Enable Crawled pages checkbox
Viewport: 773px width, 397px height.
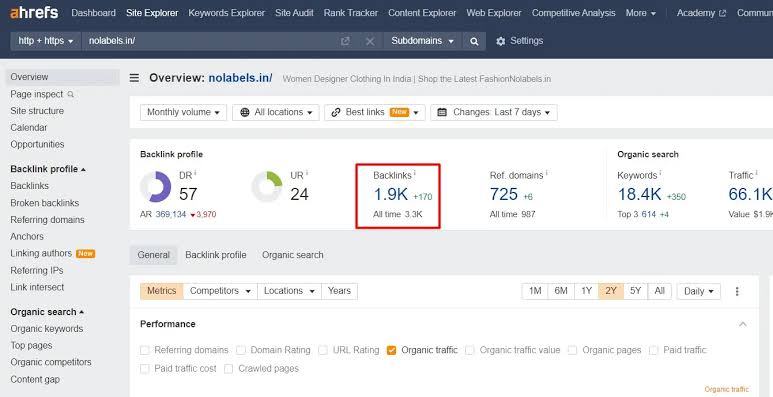pos(228,369)
